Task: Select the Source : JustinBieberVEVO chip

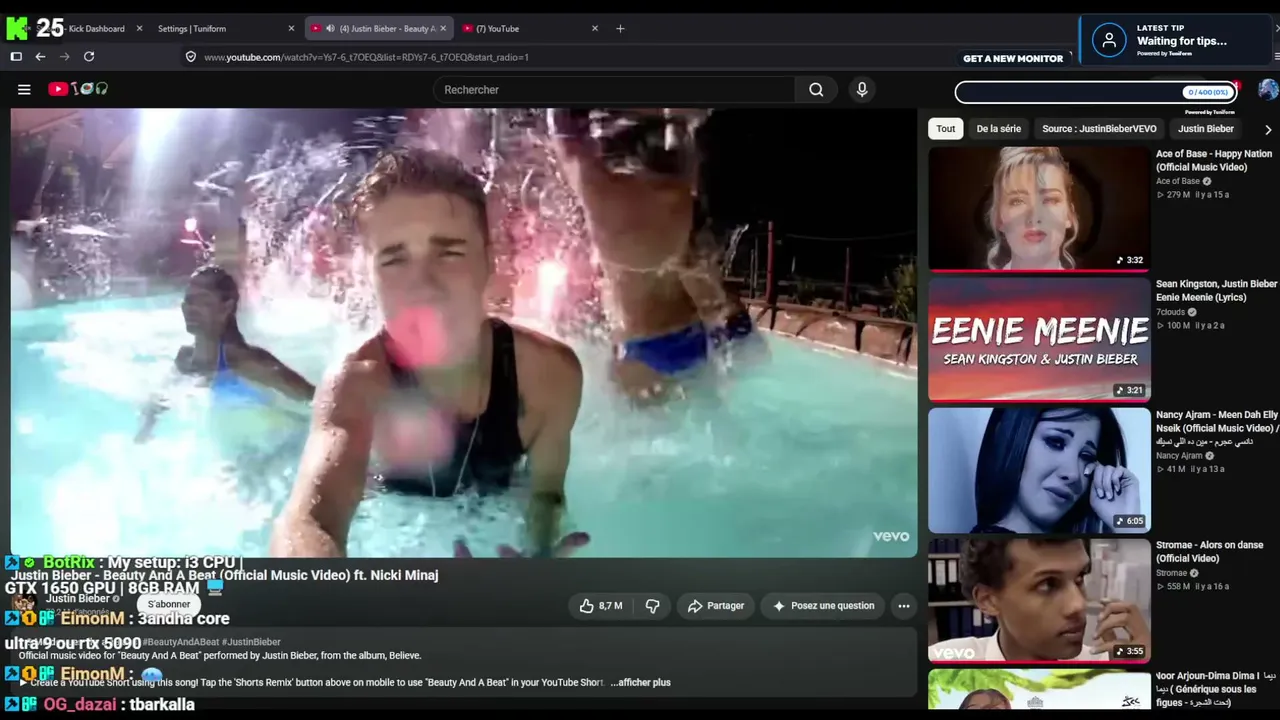Action: tap(1099, 129)
